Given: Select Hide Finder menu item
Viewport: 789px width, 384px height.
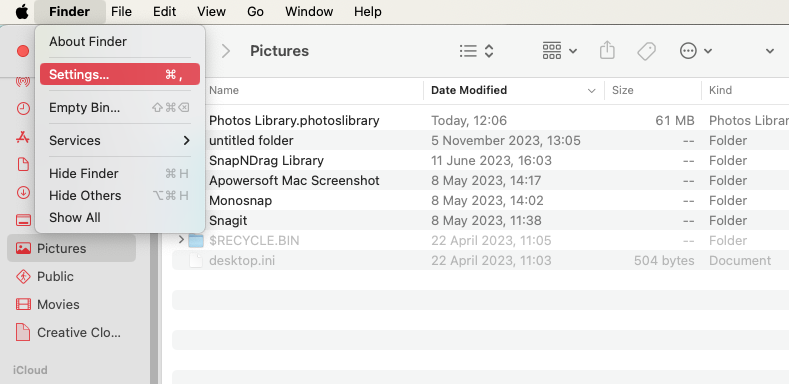Looking at the screenshot, I should tap(120, 174).
